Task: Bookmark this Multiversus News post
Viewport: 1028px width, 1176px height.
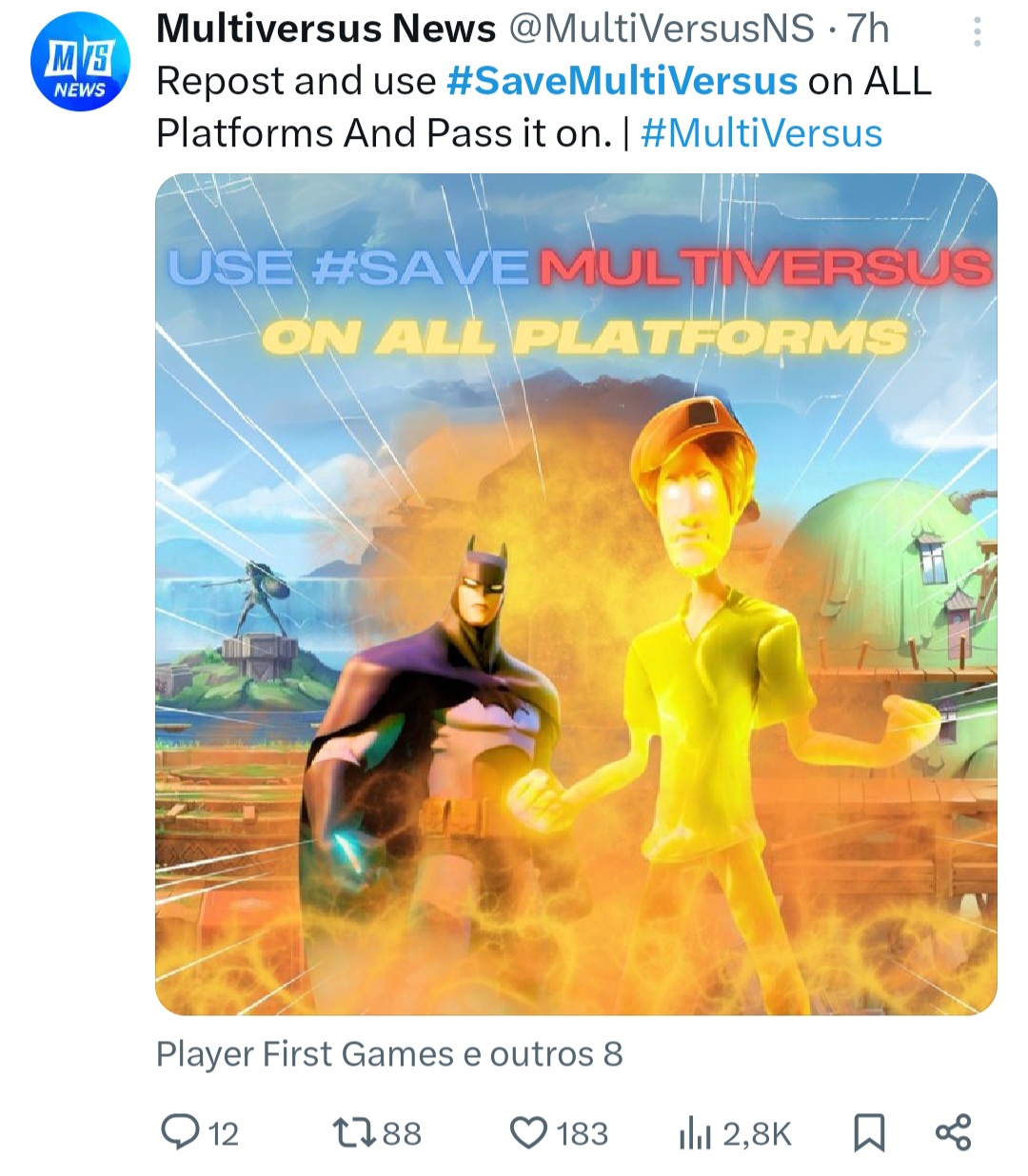Action: pos(868,1133)
